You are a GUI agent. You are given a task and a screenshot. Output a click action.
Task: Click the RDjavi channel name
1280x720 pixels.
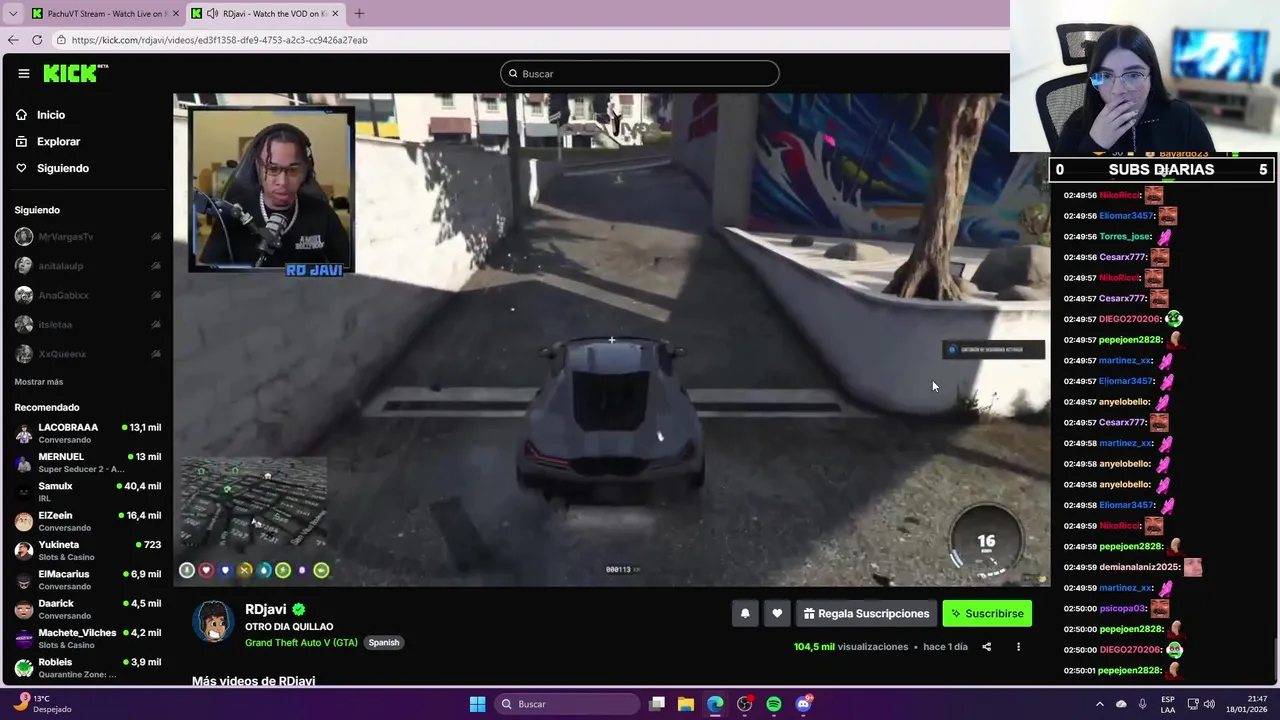266,609
